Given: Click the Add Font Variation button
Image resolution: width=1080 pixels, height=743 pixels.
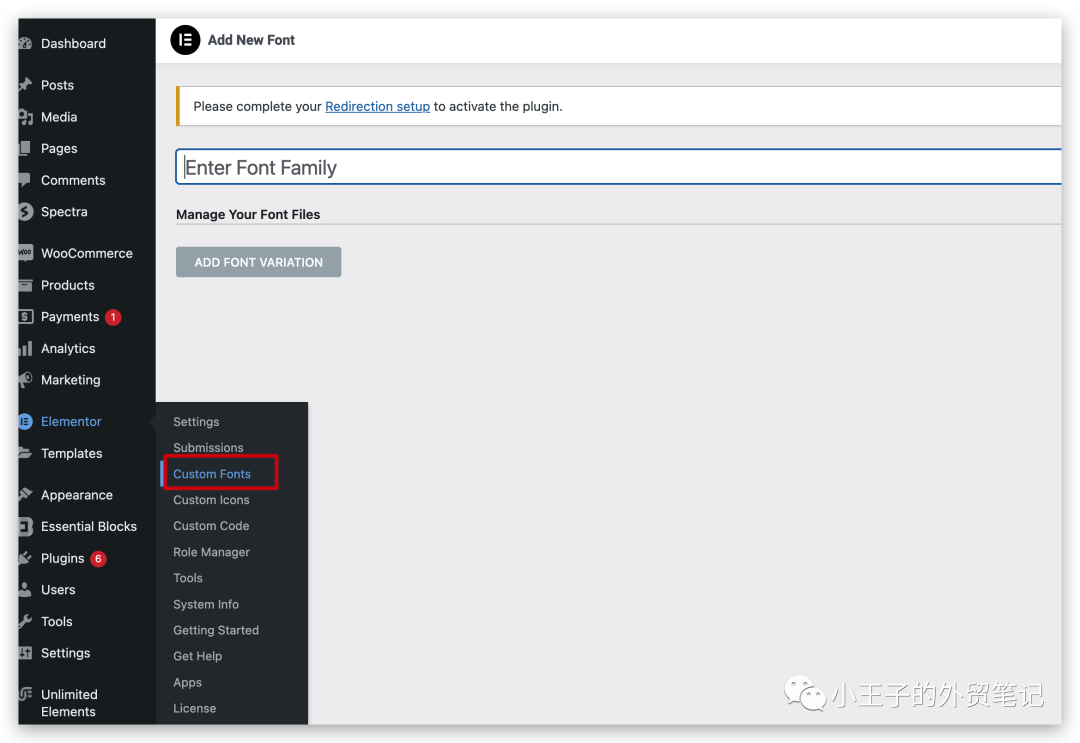Looking at the screenshot, I should (258, 262).
